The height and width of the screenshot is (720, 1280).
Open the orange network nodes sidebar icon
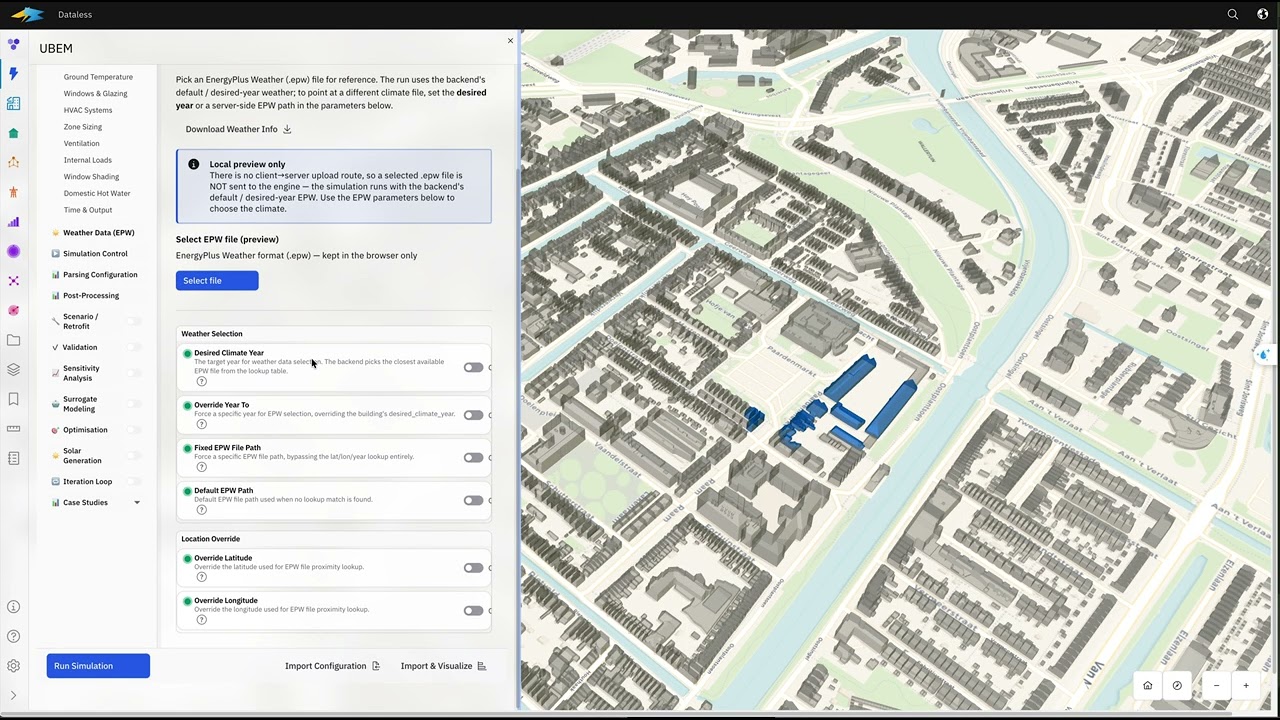point(13,162)
